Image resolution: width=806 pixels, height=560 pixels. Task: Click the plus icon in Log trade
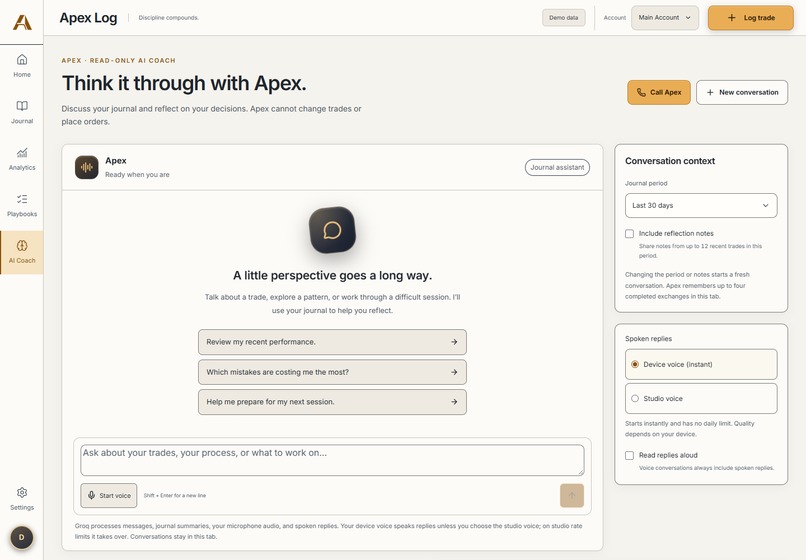[731, 17]
